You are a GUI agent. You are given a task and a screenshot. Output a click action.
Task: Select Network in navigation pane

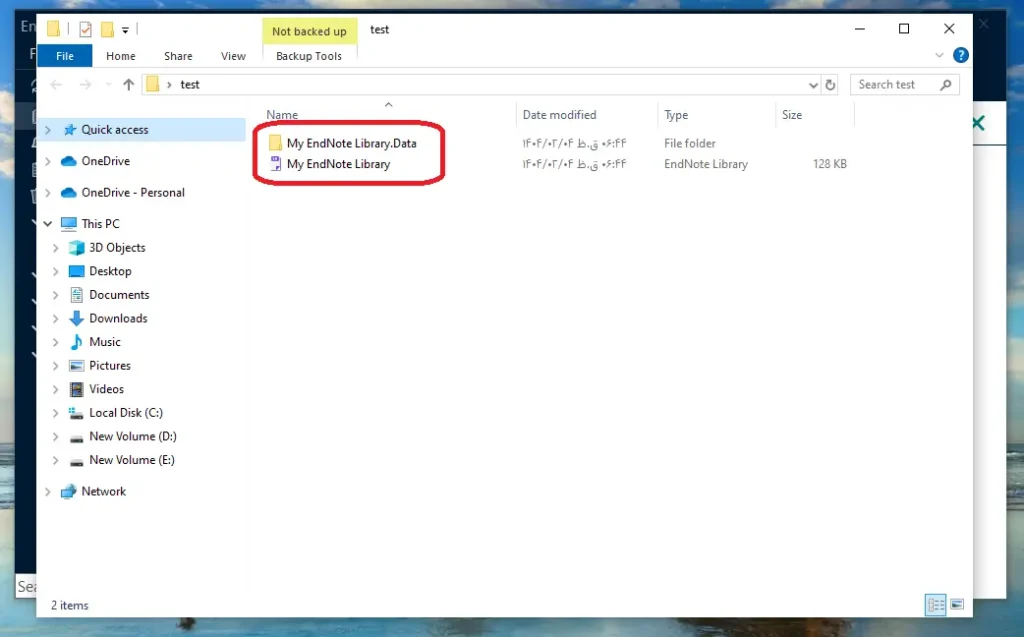[x=103, y=491]
